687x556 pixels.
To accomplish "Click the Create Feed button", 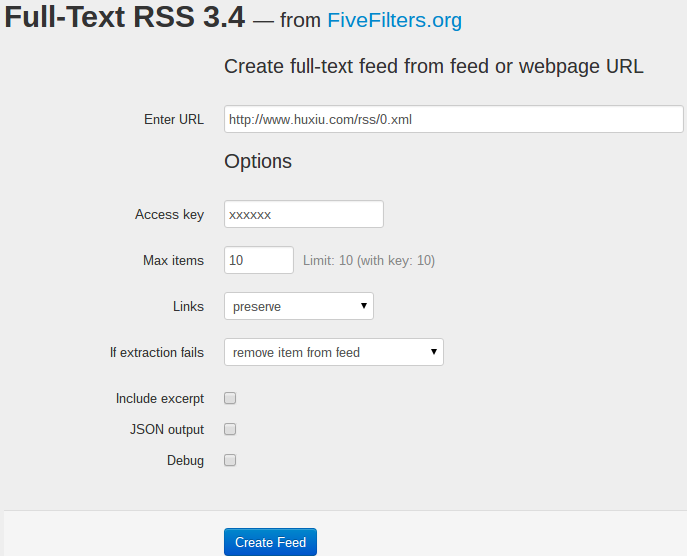I will tap(270, 542).
